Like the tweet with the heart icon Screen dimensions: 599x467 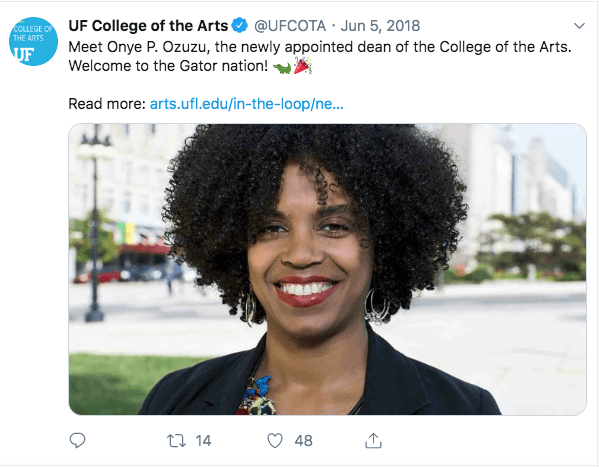pos(275,441)
